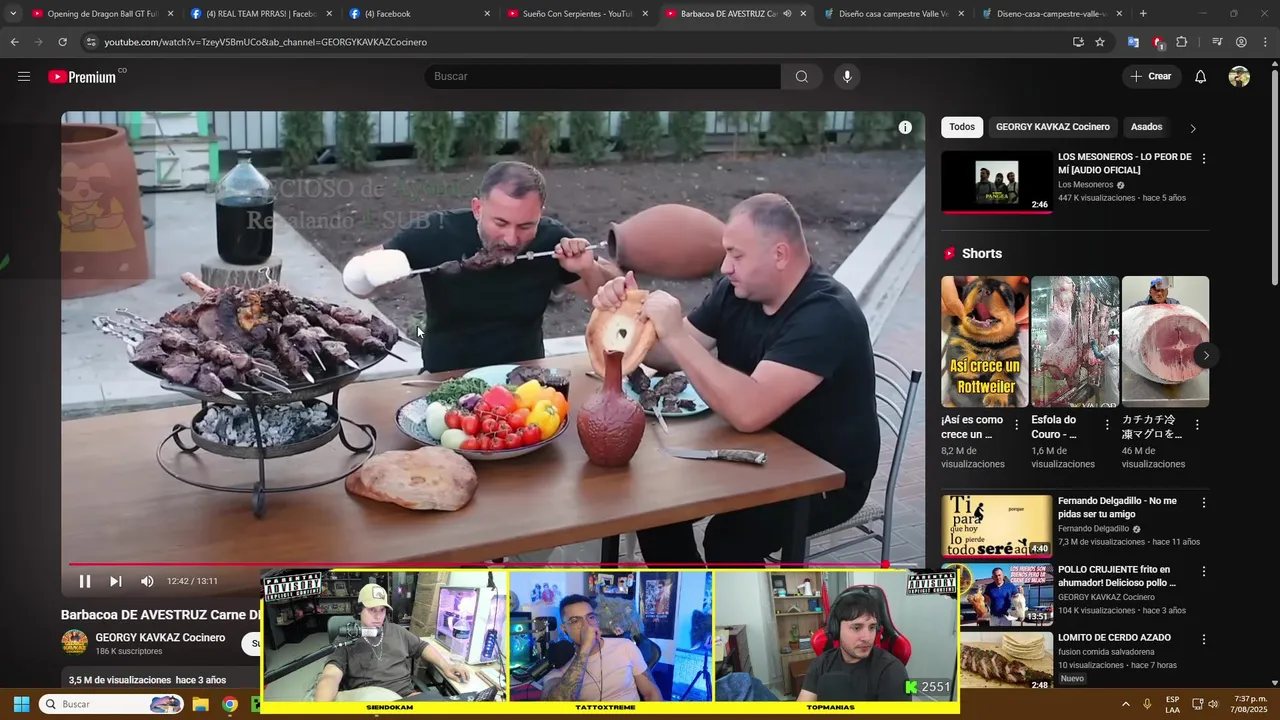Screen dimensions: 1280x720
Task: Open GEORGY KAVKAZ Cocinero channel link
Action: 160,638
